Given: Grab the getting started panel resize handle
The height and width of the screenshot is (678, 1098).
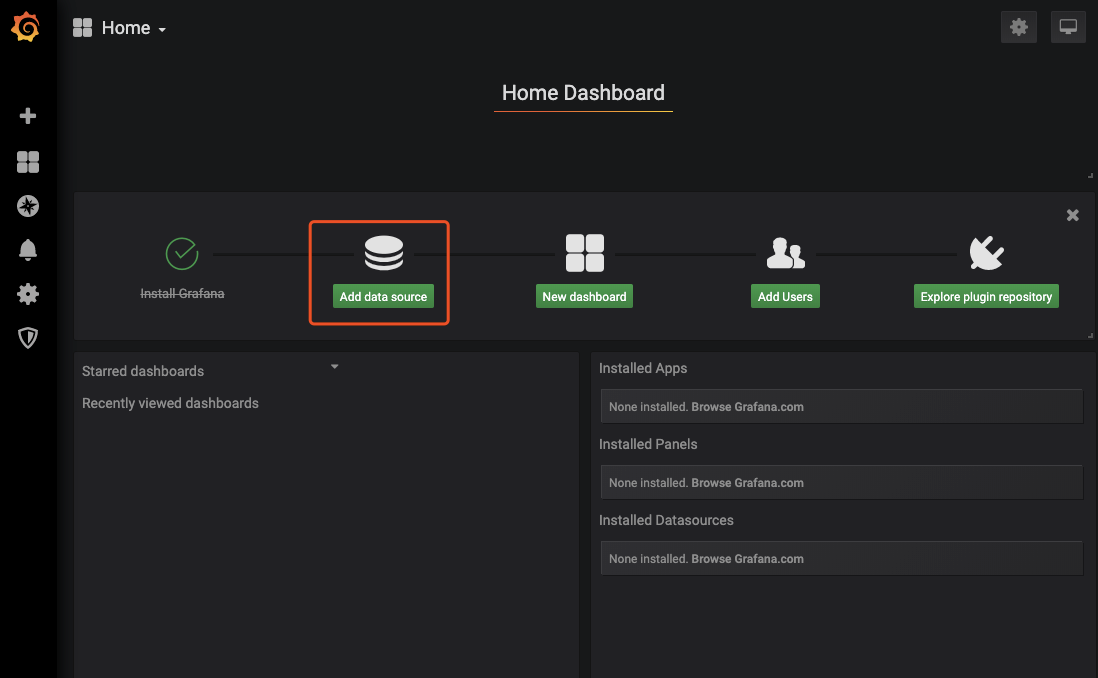Looking at the screenshot, I should pyautogui.click(x=1090, y=335).
